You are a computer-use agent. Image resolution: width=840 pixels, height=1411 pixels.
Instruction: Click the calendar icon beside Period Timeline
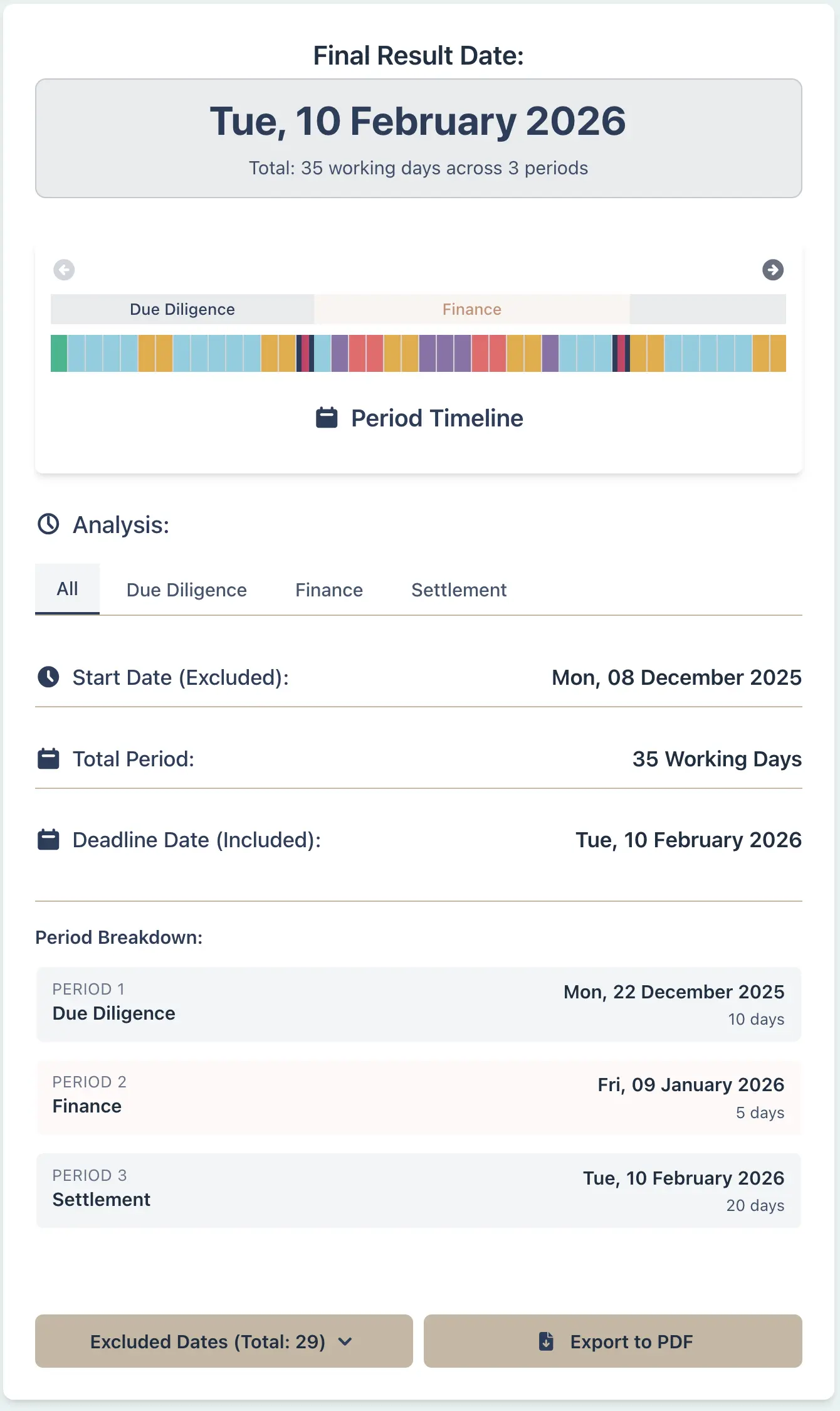click(x=326, y=417)
